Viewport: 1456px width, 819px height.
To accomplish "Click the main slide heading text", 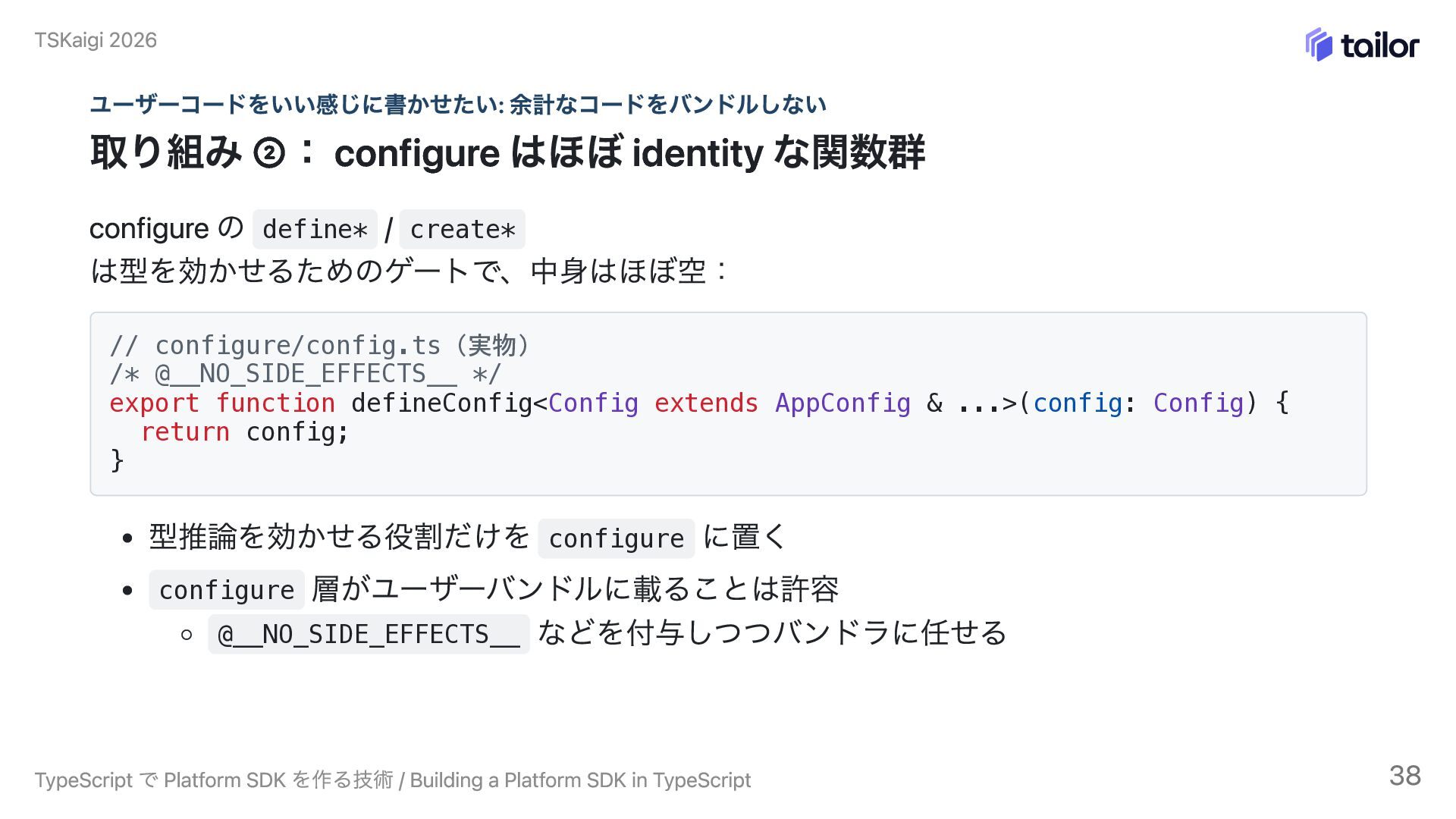I will [507, 152].
